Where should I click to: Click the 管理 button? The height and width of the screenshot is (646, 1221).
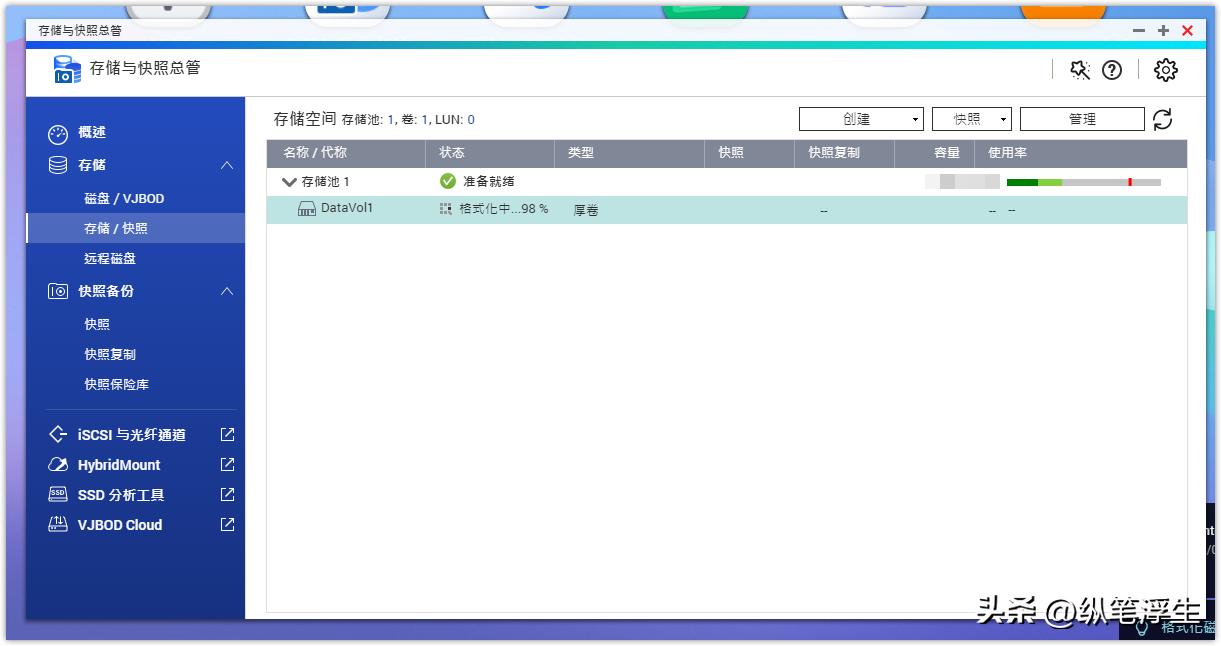coord(1082,119)
